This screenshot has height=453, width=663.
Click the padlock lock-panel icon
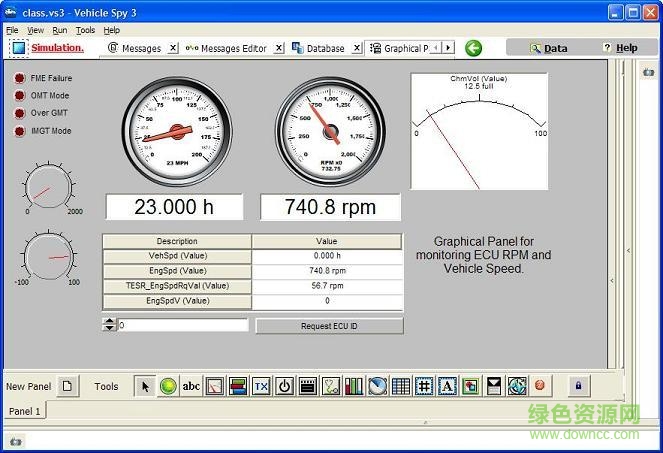(580, 385)
